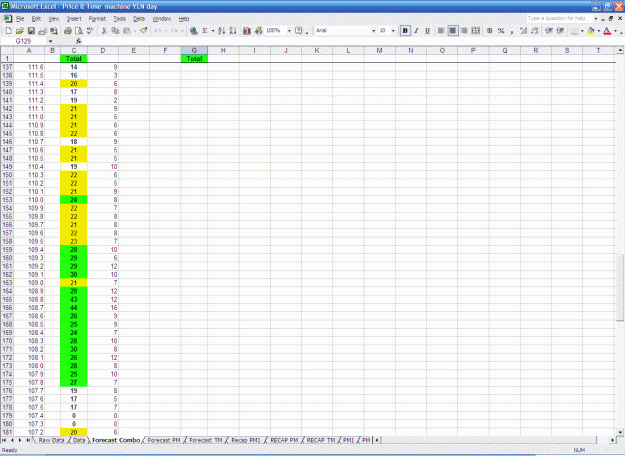Image resolution: width=625 pixels, height=456 pixels.
Task: Click the Print icon in the toolbar
Action: tap(68, 31)
